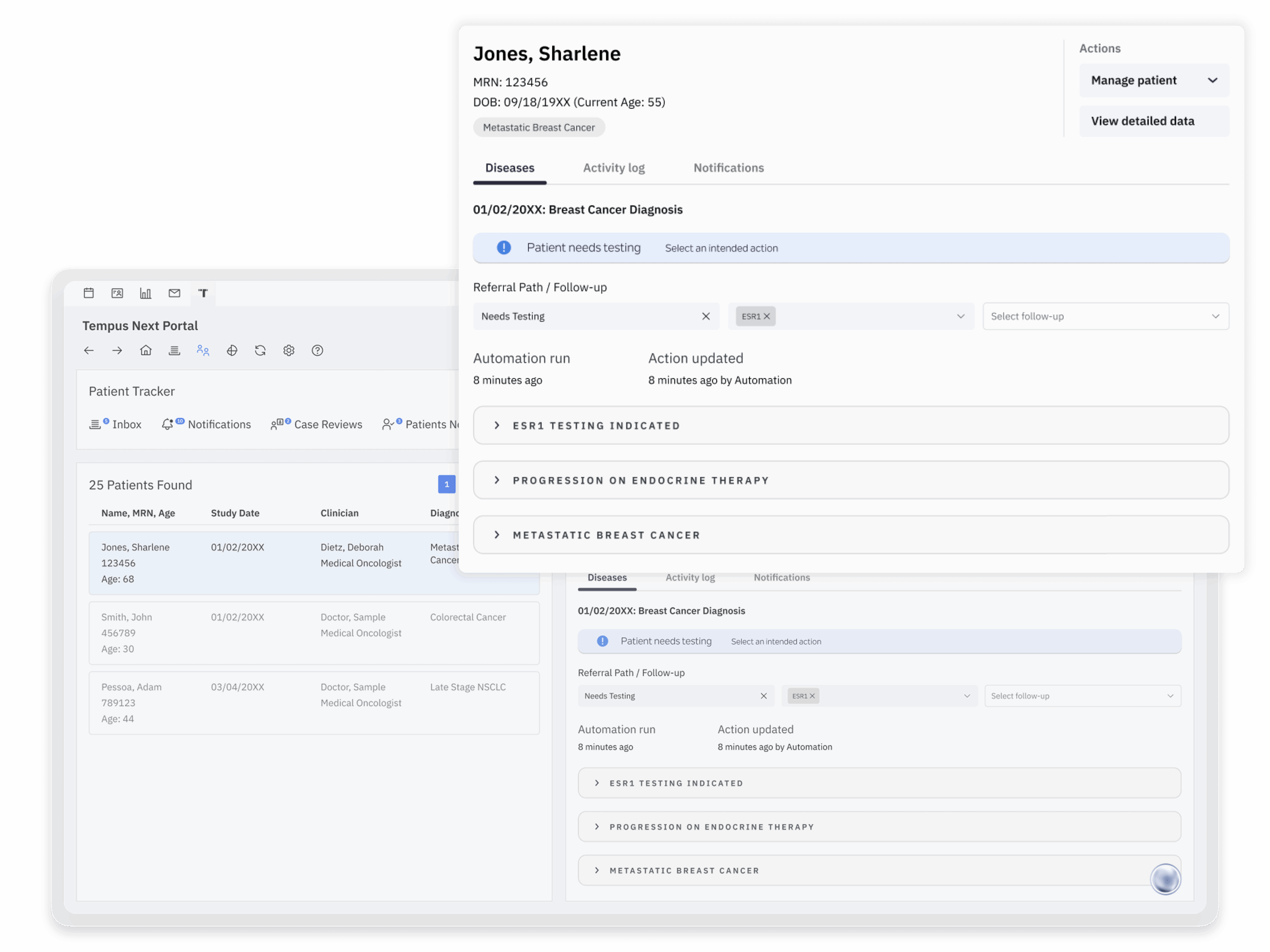Screen dimensions: 1270x952
Task: Switch to Activity log tab in front panel
Action: coord(614,168)
